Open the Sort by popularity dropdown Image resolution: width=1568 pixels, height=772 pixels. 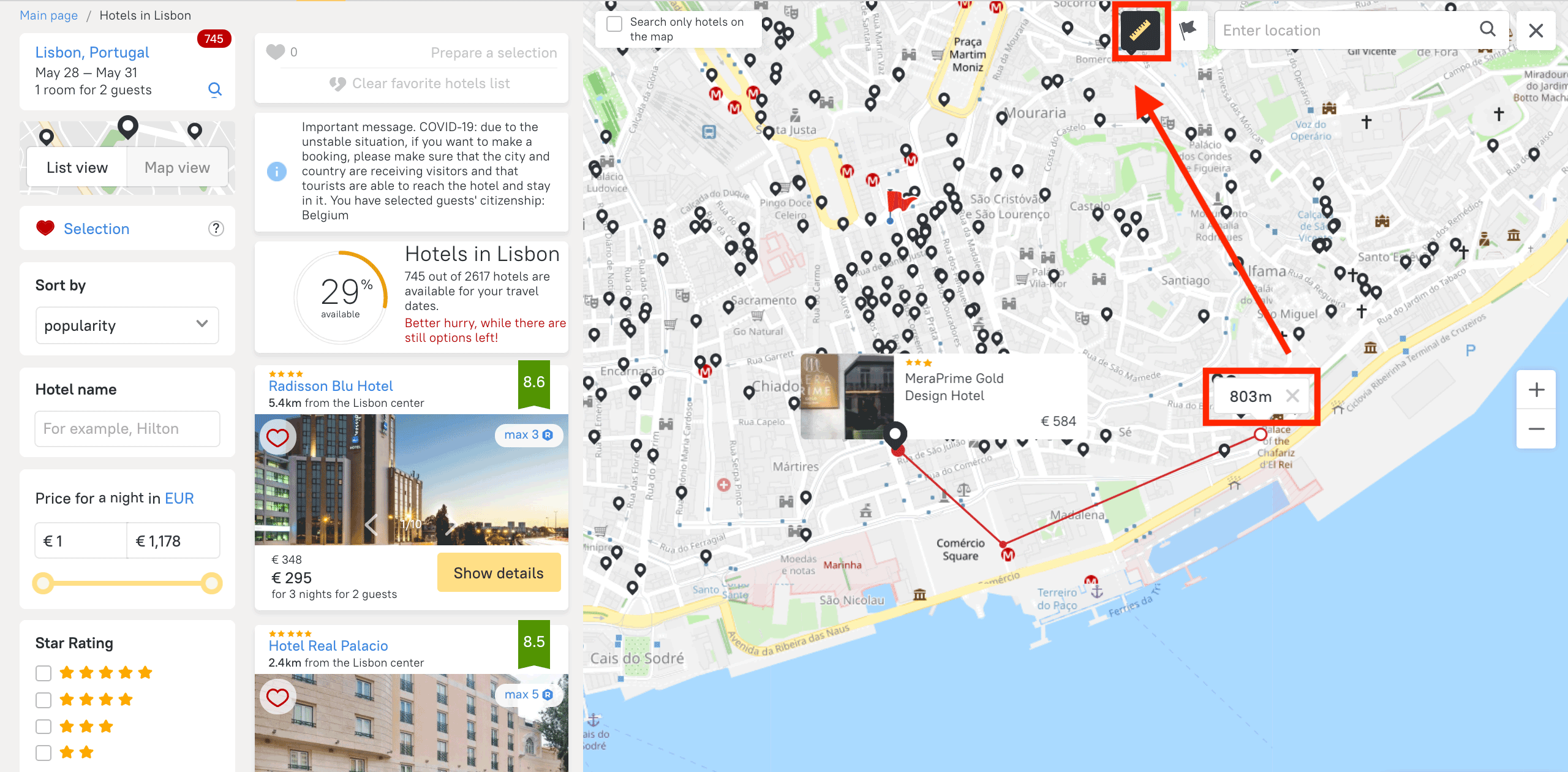coord(127,325)
